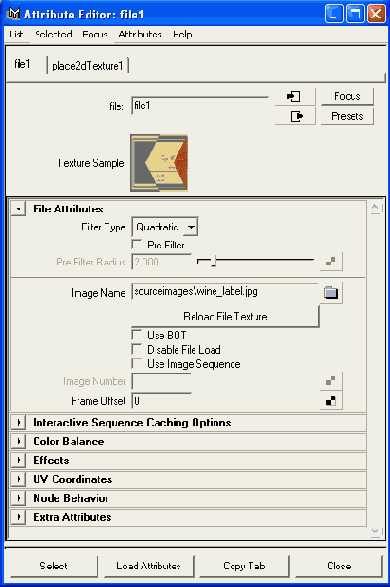Open the List menu
Image resolution: width=390 pixels, height=587 pixels.
coord(16,34)
